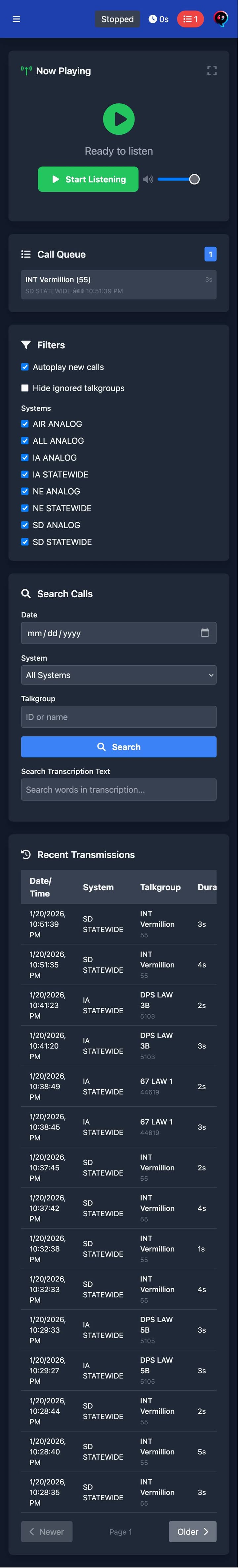Sort by Talkgroup column header

point(160,887)
